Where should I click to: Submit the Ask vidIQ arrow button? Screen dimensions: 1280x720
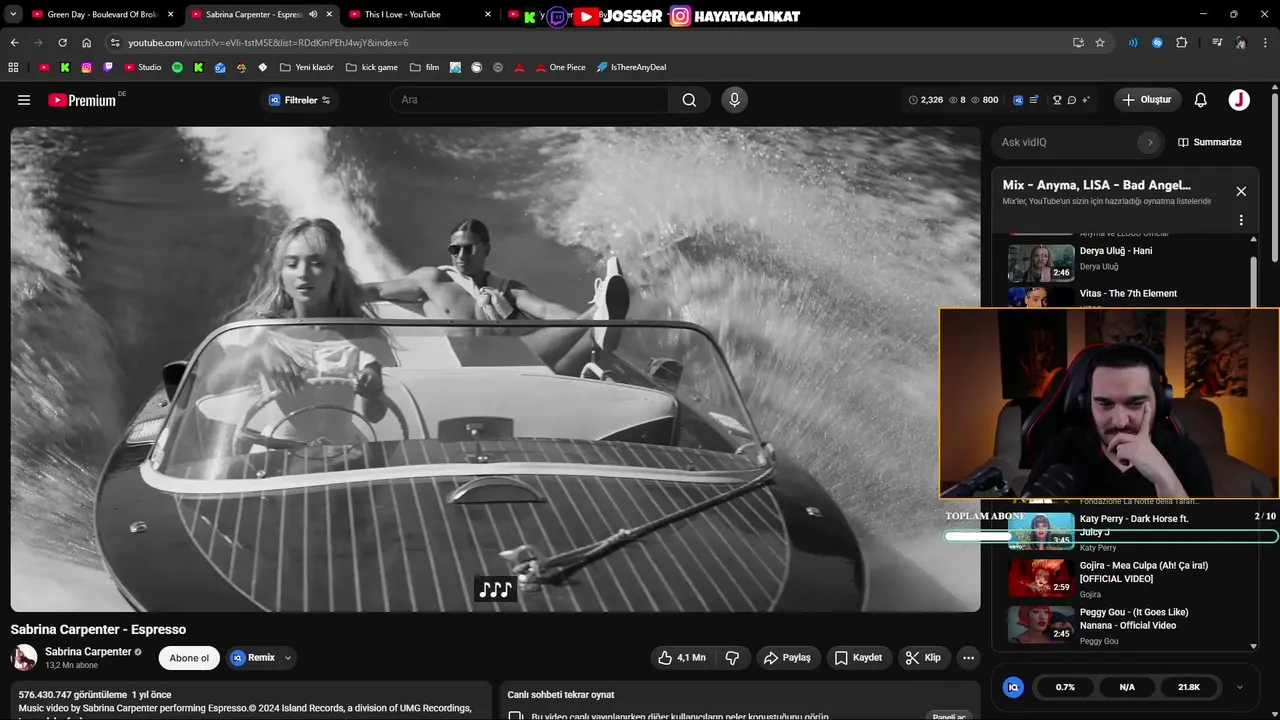tap(1150, 142)
